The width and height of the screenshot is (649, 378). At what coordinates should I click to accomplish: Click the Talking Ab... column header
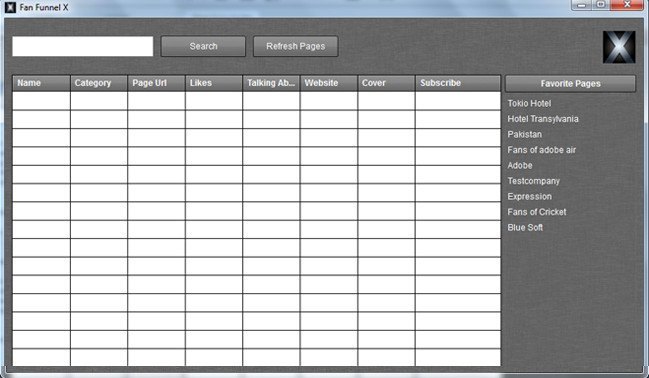[x=271, y=83]
